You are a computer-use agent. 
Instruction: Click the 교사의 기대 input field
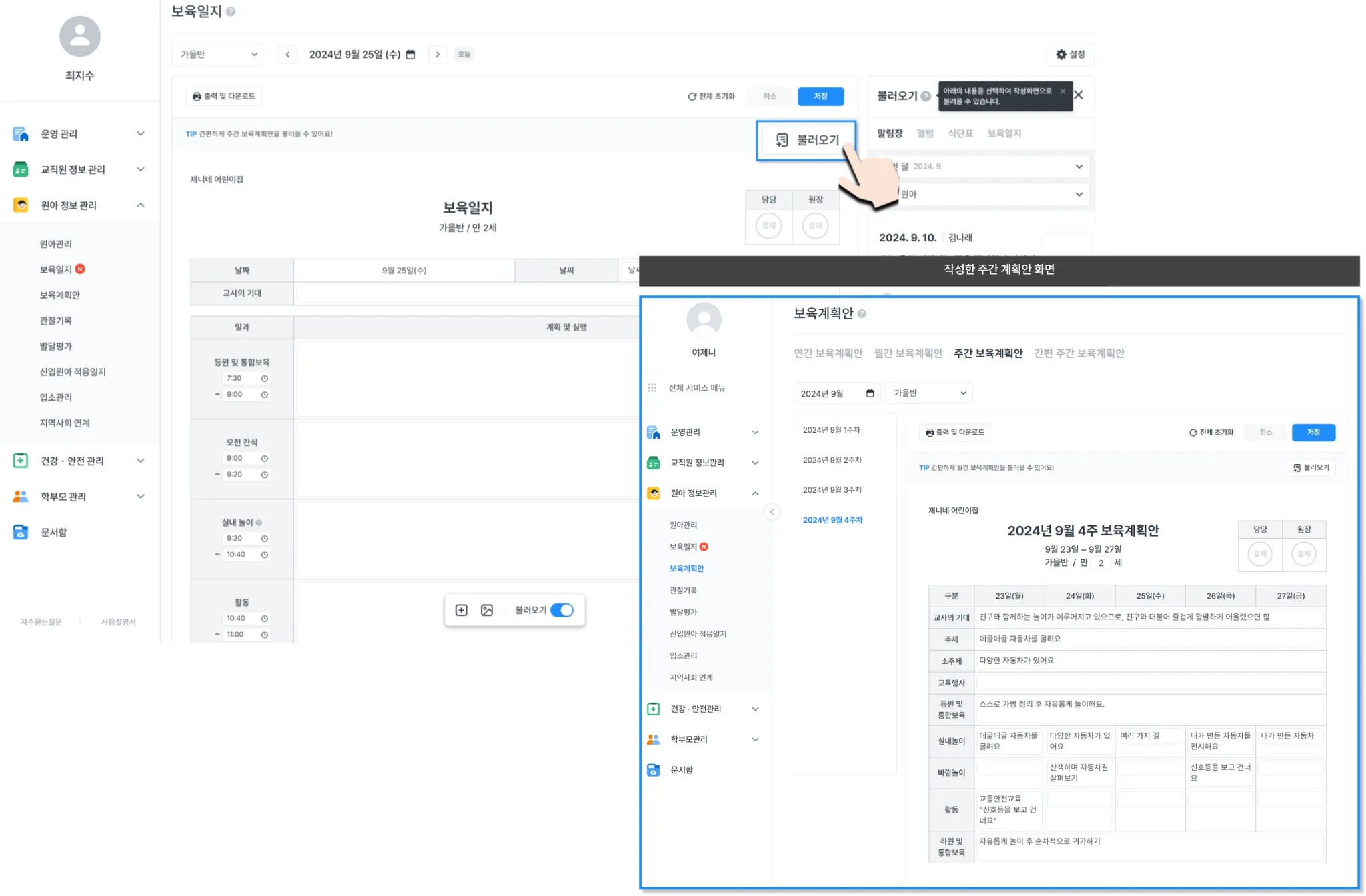pyautogui.click(x=467, y=293)
